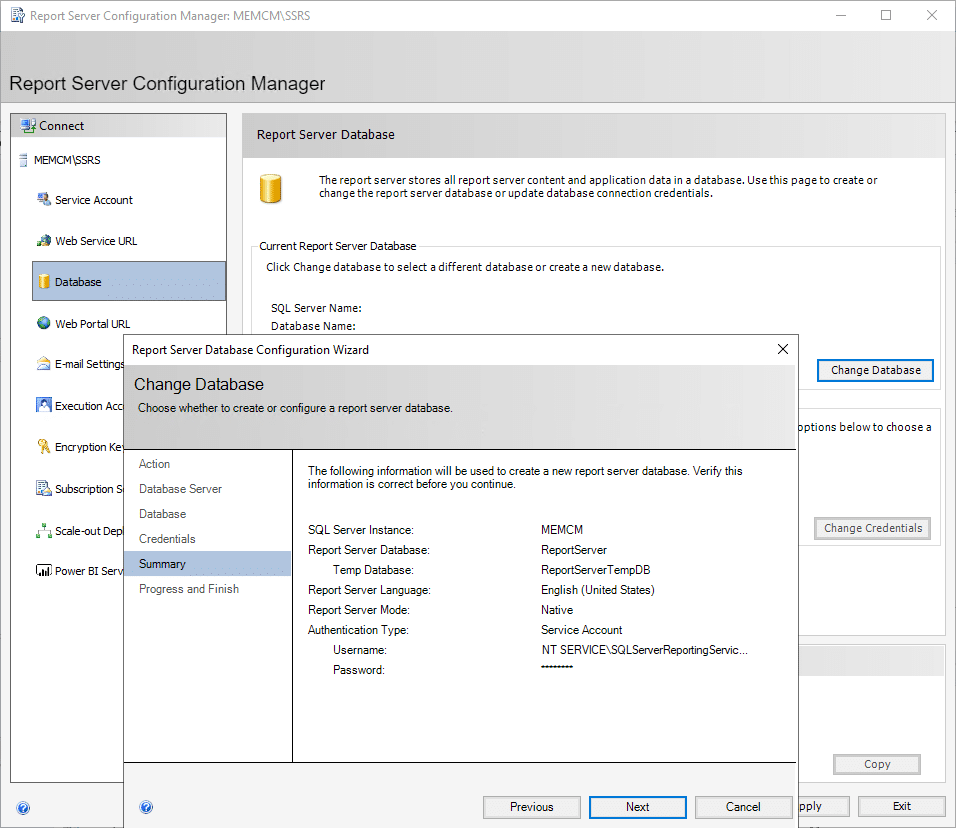Cancel the database configuration wizard
Viewport: 956px width, 828px height.
coord(743,807)
